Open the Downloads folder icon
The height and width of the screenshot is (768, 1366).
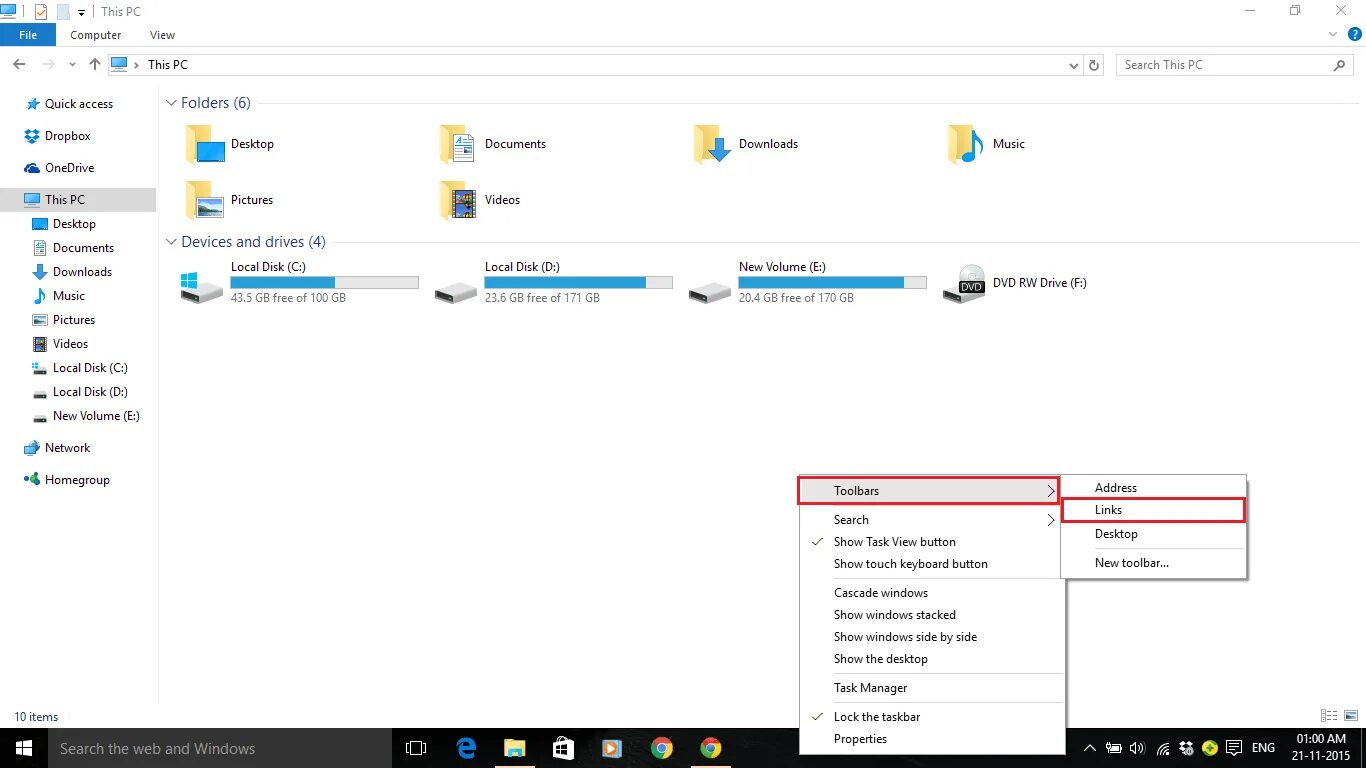(x=712, y=143)
